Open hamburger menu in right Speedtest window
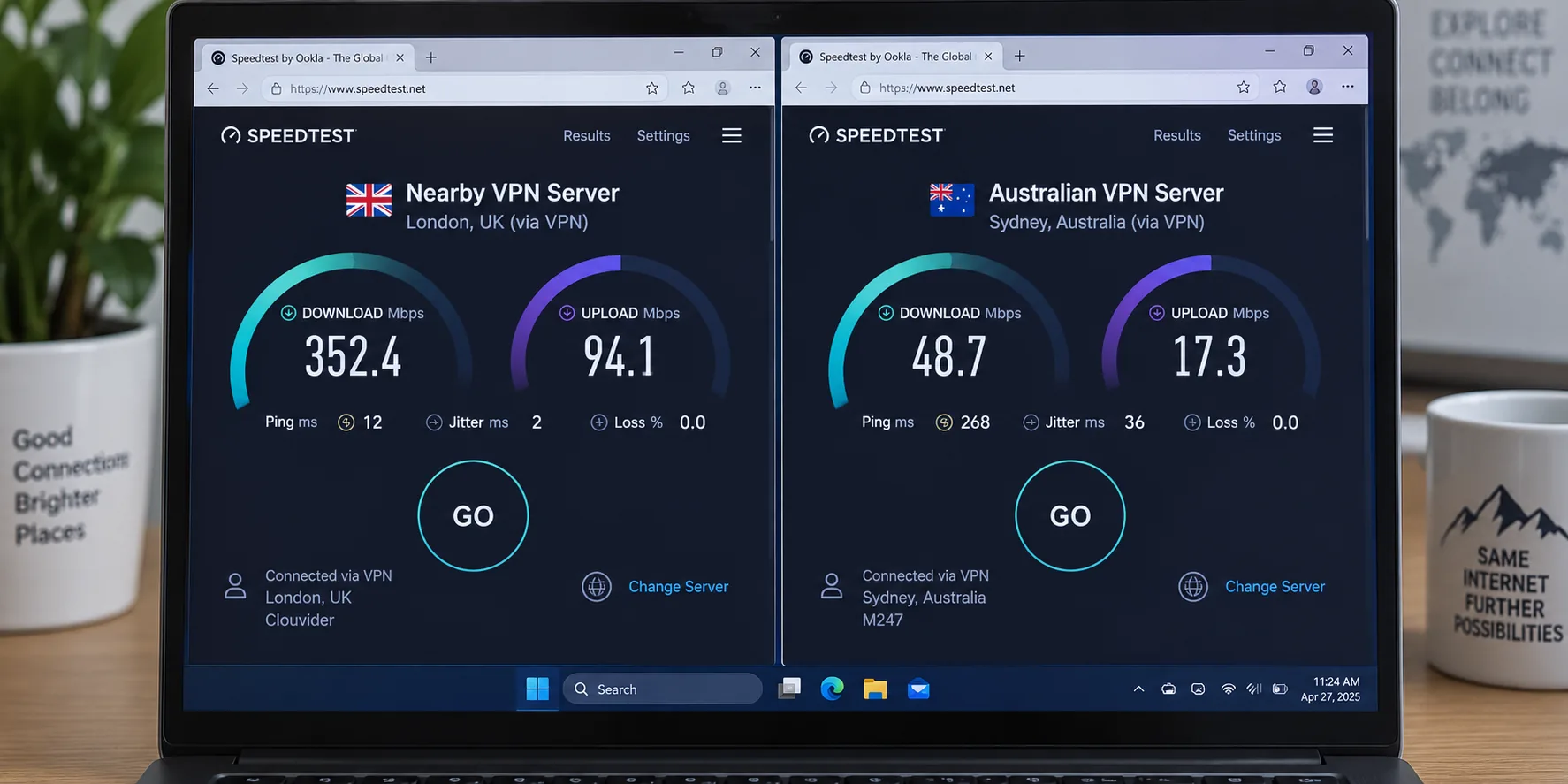 [x=1323, y=135]
